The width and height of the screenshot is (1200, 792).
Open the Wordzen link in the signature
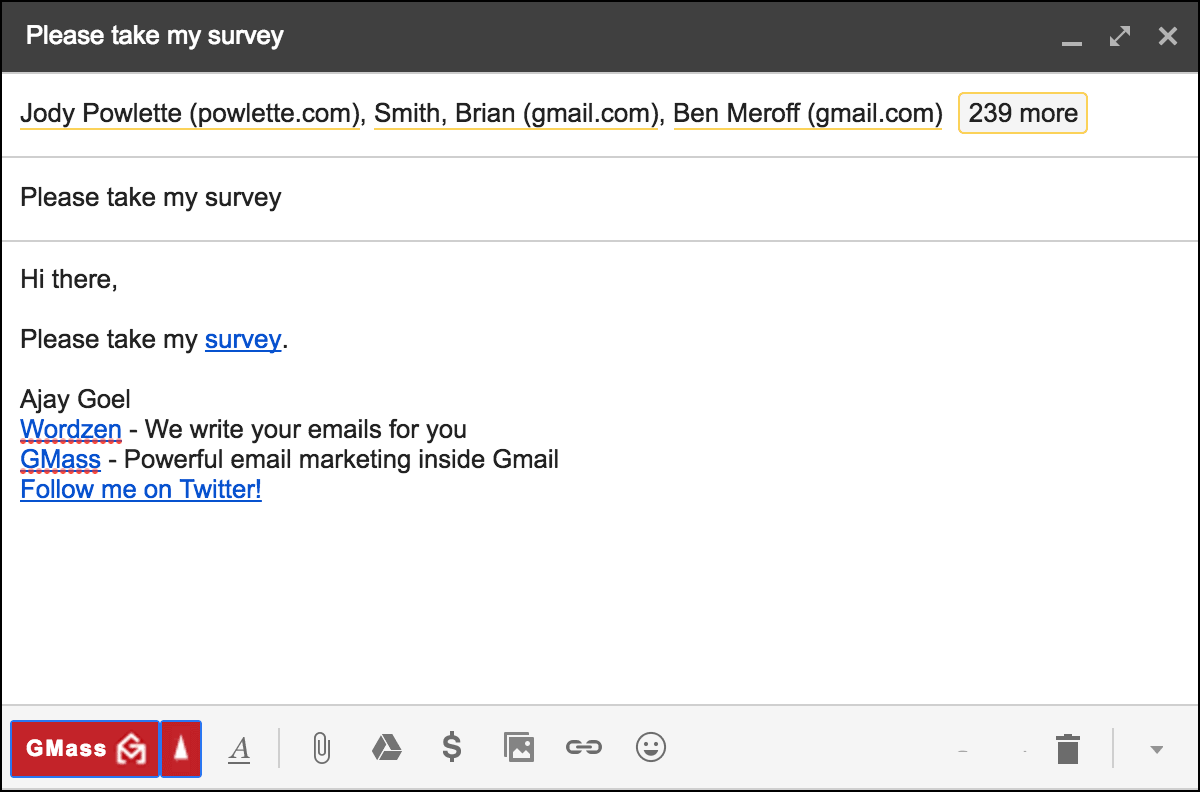[x=71, y=430]
